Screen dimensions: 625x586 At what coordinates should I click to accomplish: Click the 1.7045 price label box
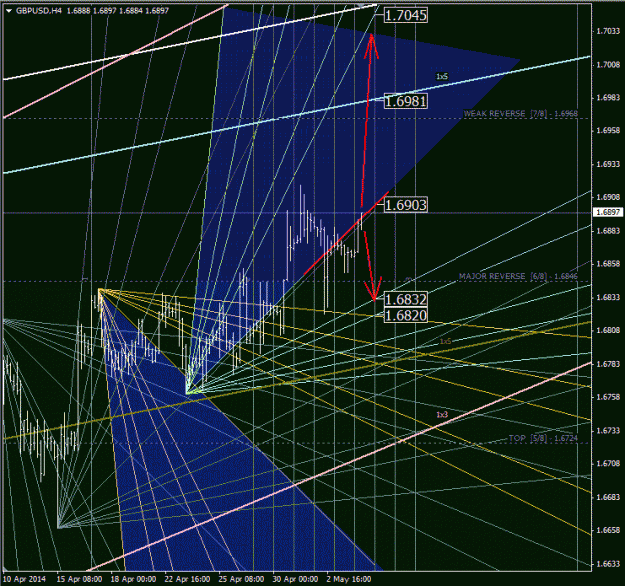pos(406,16)
